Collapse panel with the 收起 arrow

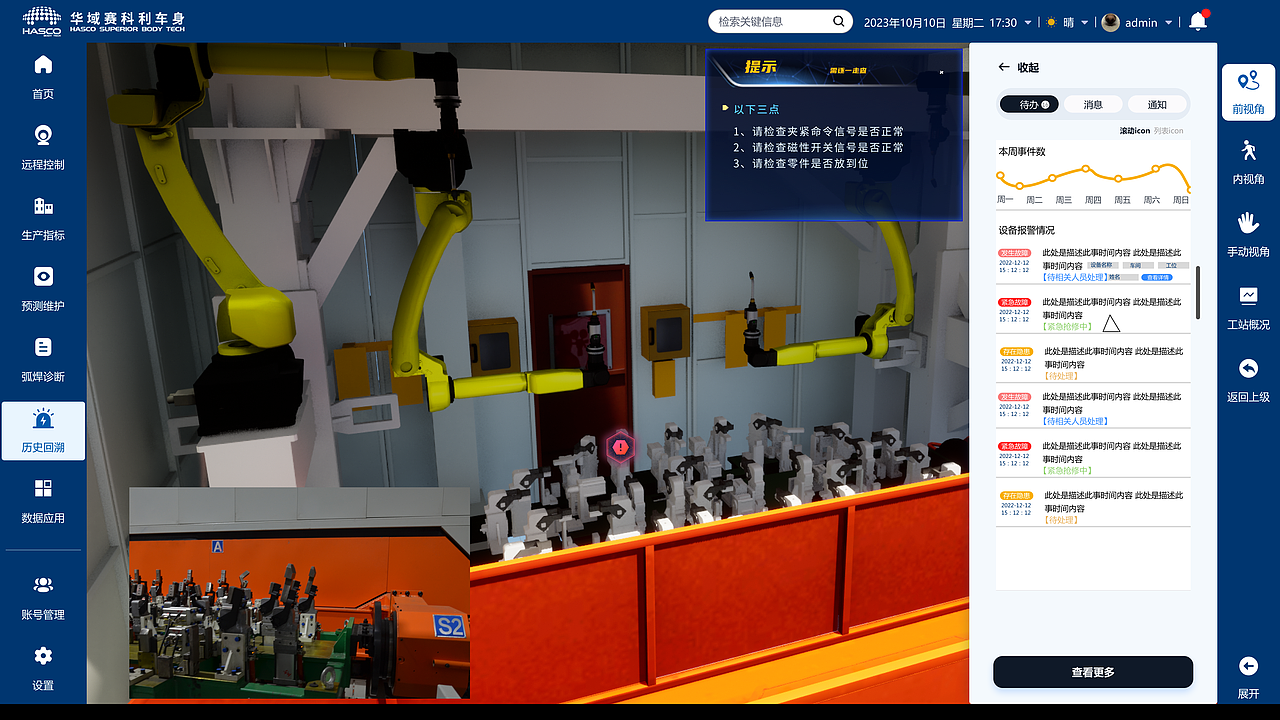[x=1004, y=67]
